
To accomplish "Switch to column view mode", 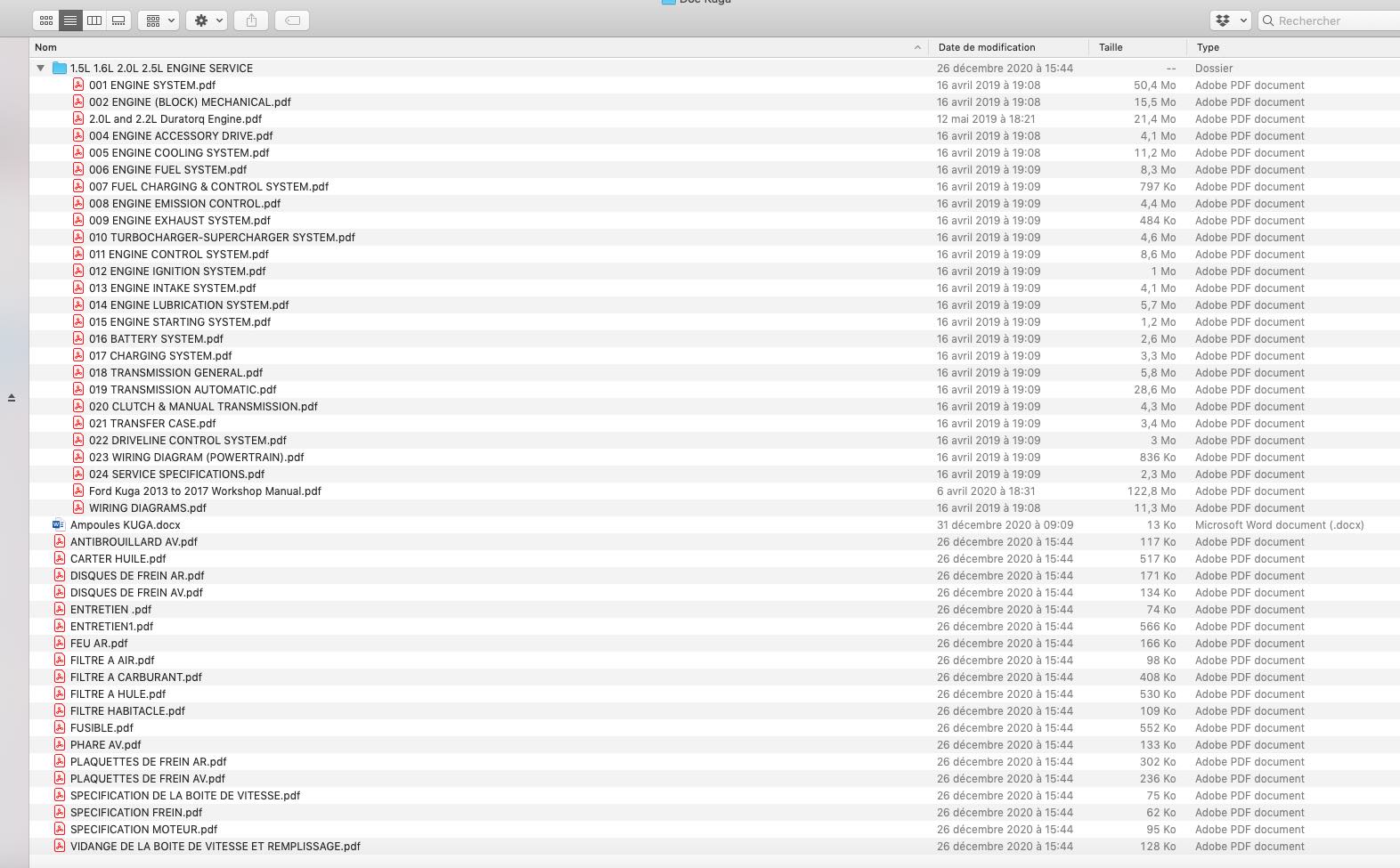I will pos(94,20).
